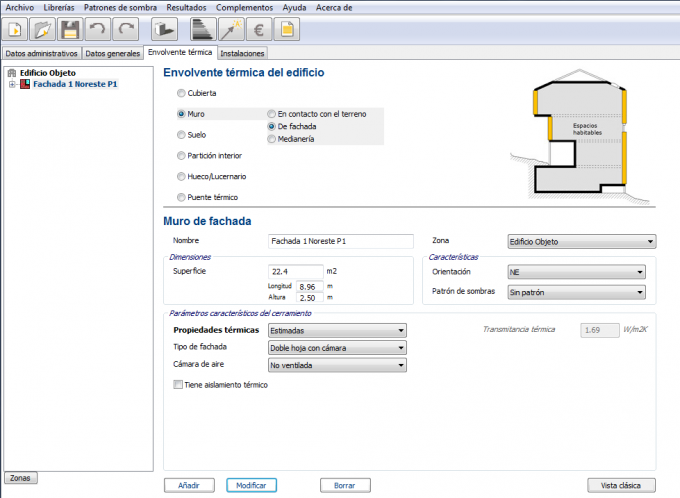Save project using the floppy disk icon

[70, 30]
